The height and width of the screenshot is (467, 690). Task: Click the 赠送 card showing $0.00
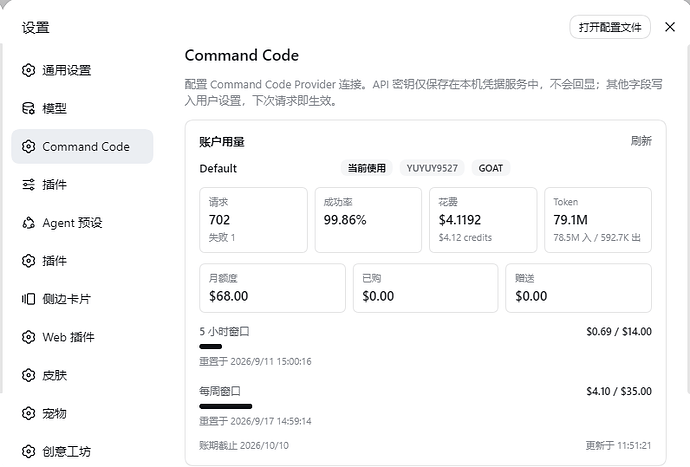[579, 288]
